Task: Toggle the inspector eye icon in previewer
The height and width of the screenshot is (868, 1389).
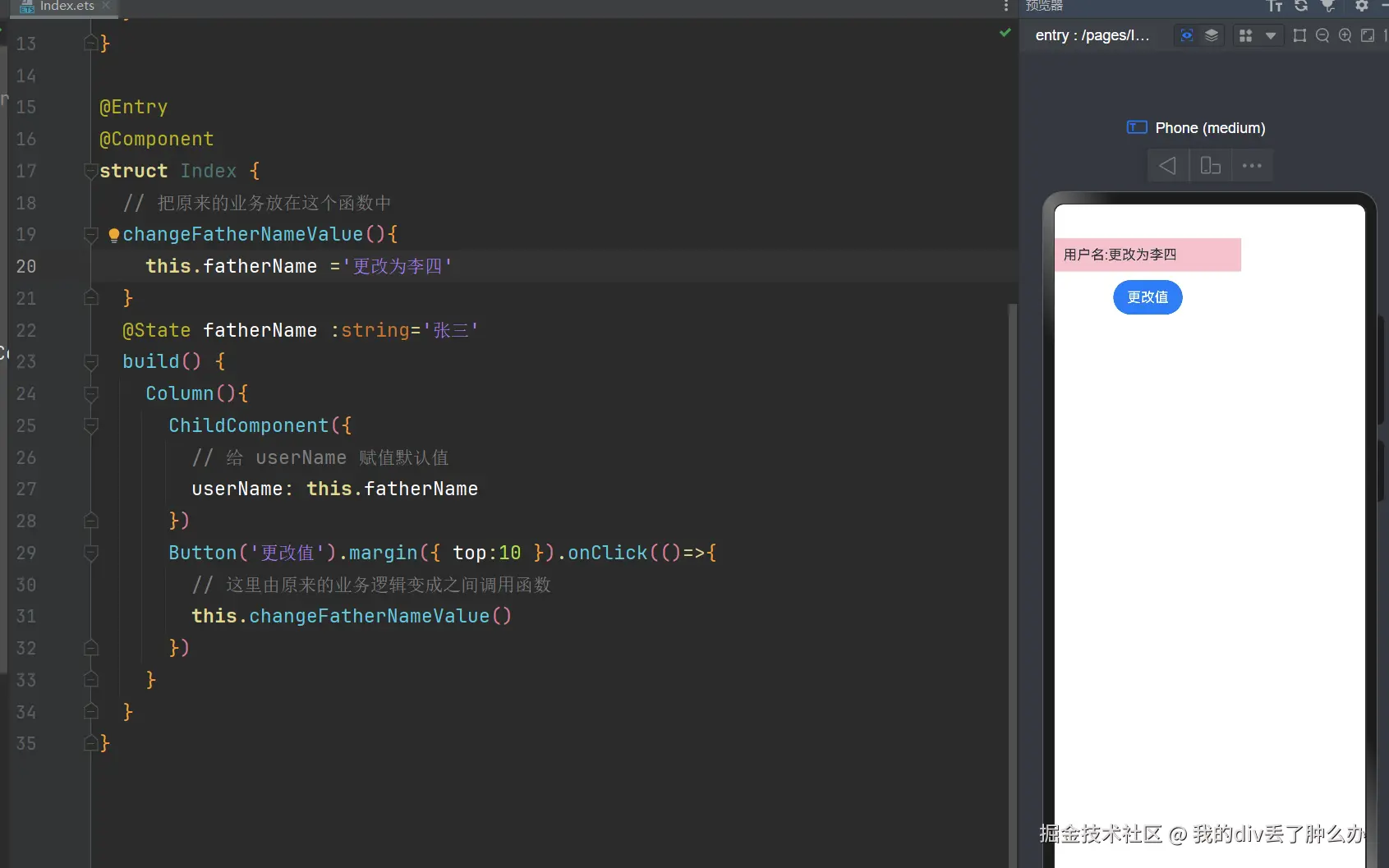Action: 1186,35
